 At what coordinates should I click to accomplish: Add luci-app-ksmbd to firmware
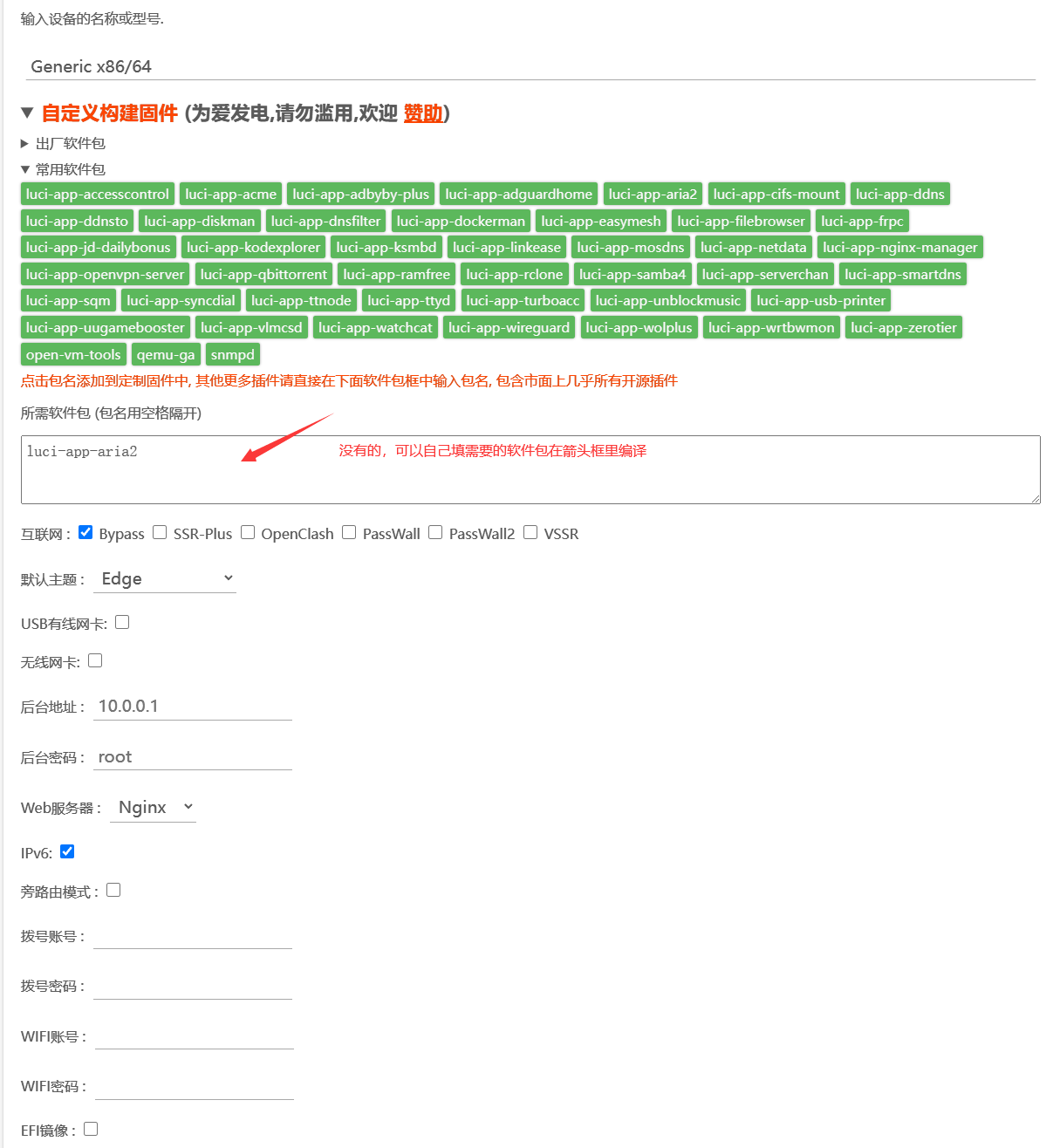(x=386, y=247)
